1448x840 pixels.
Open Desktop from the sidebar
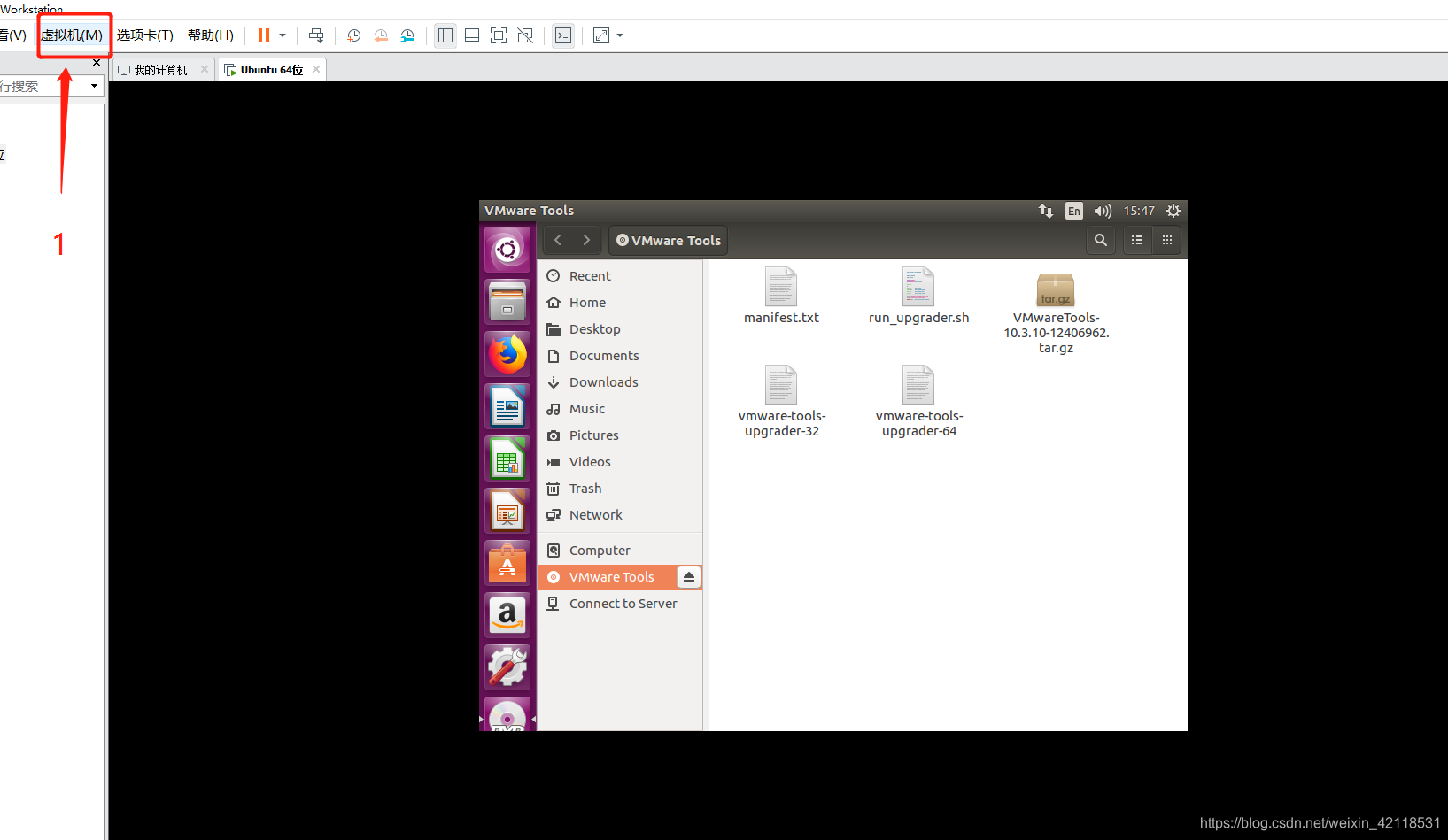(x=620, y=329)
